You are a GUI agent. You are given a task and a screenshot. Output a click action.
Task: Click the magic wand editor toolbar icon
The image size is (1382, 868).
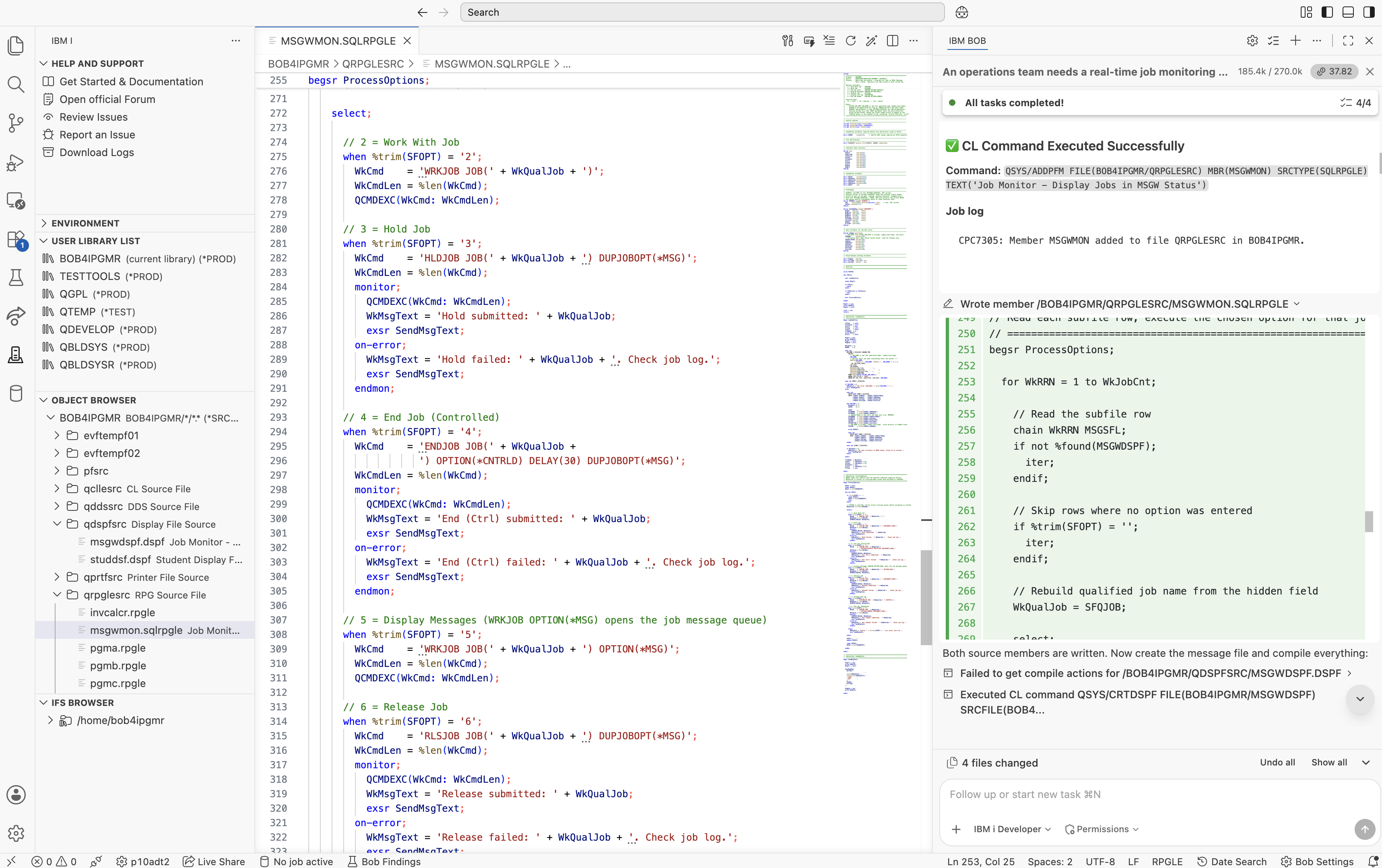[871, 41]
